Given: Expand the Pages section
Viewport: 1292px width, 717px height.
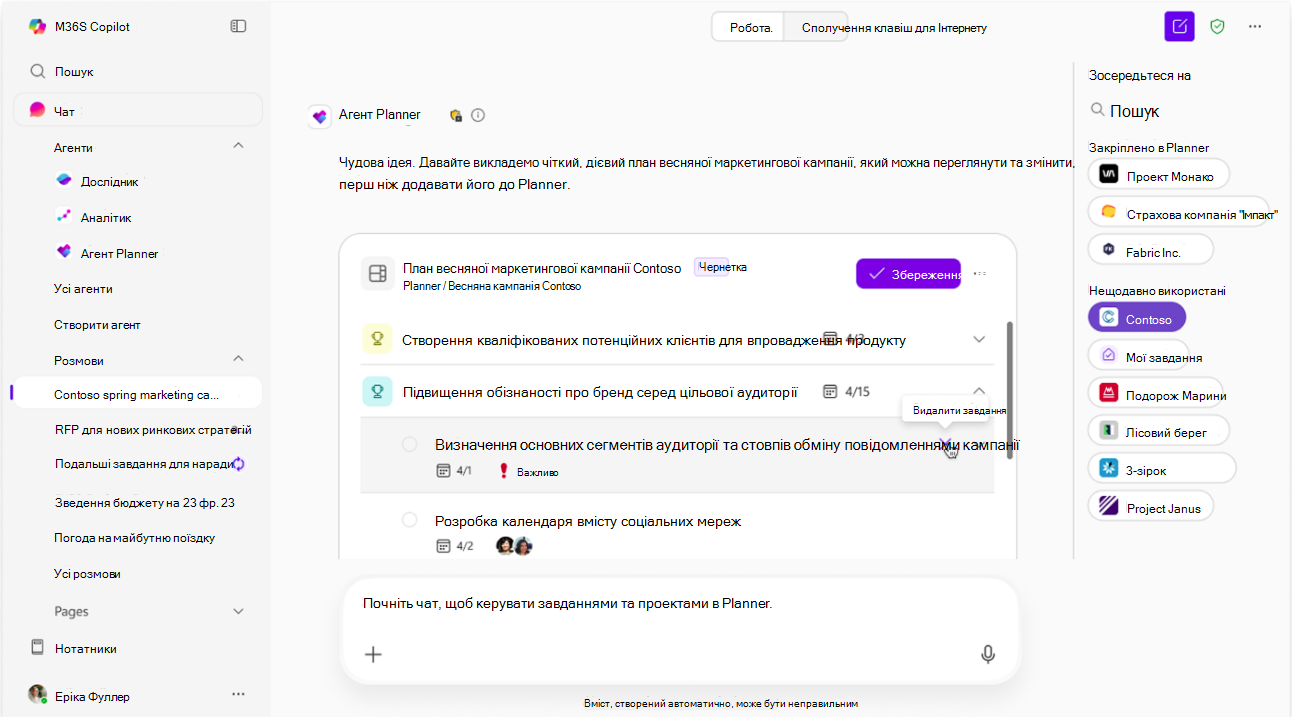Looking at the screenshot, I should coord(238,611).
